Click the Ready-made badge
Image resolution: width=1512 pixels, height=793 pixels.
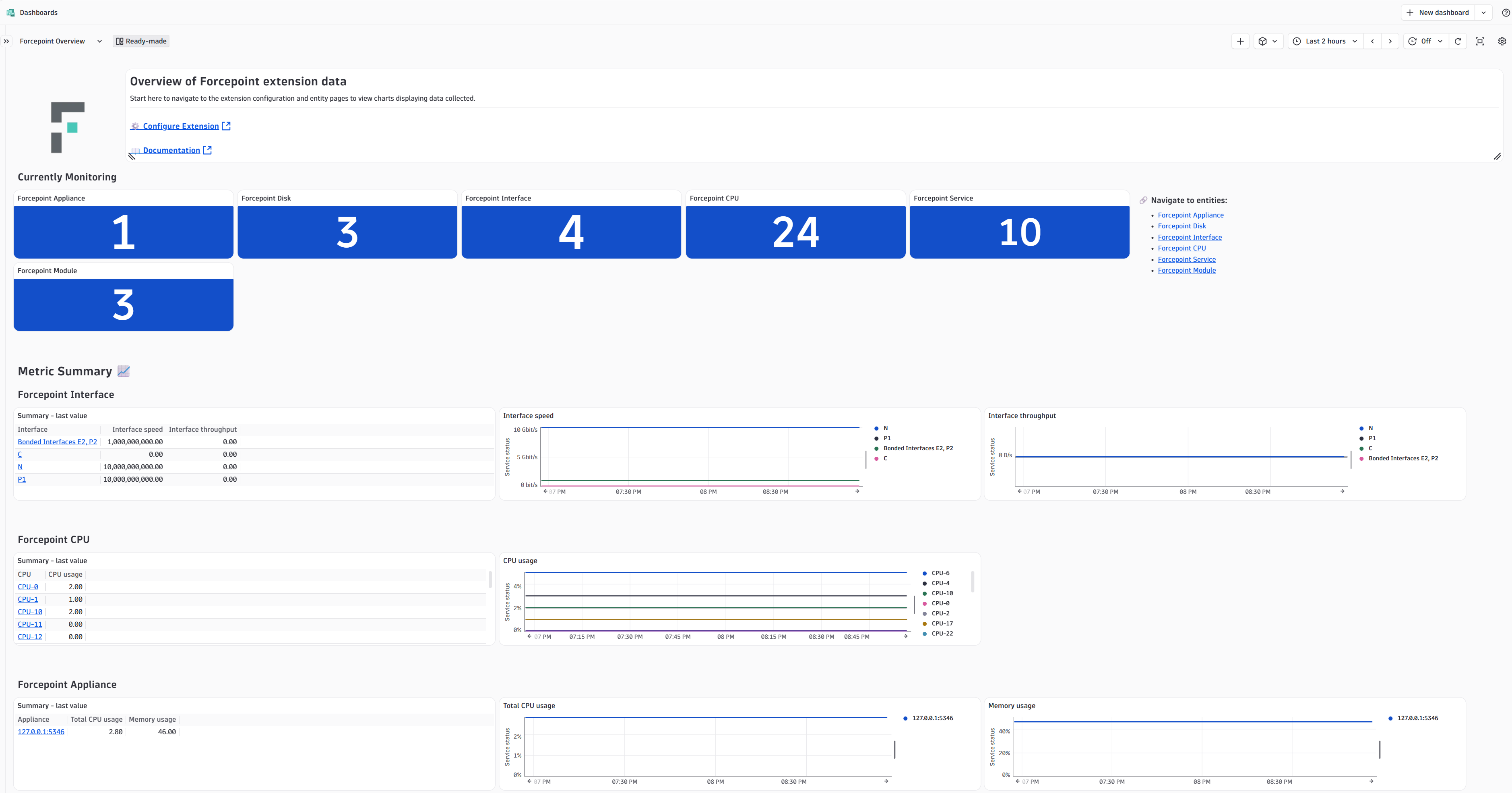tap(141, 41)
